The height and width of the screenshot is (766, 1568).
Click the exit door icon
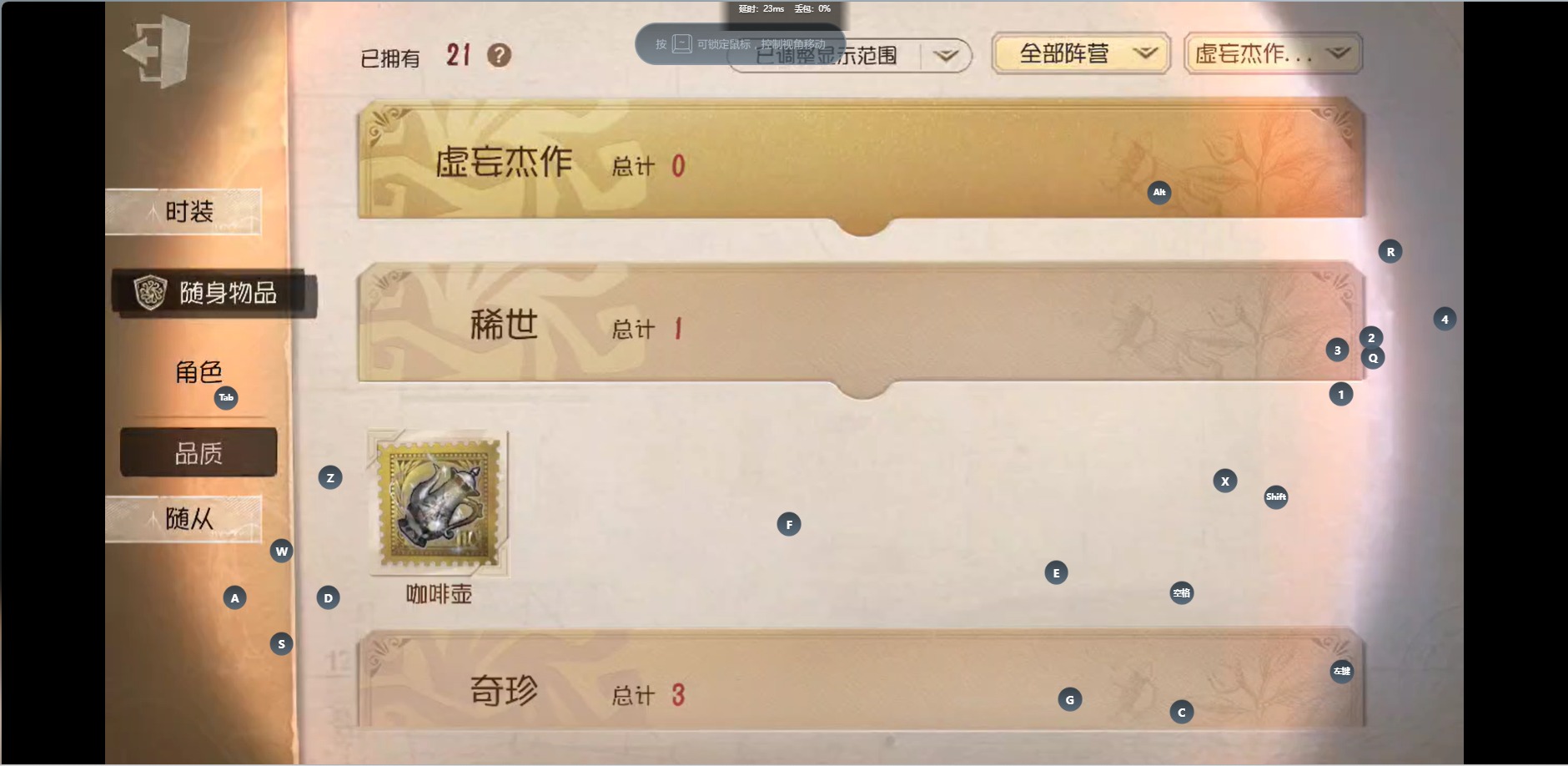tap(157, 51)
